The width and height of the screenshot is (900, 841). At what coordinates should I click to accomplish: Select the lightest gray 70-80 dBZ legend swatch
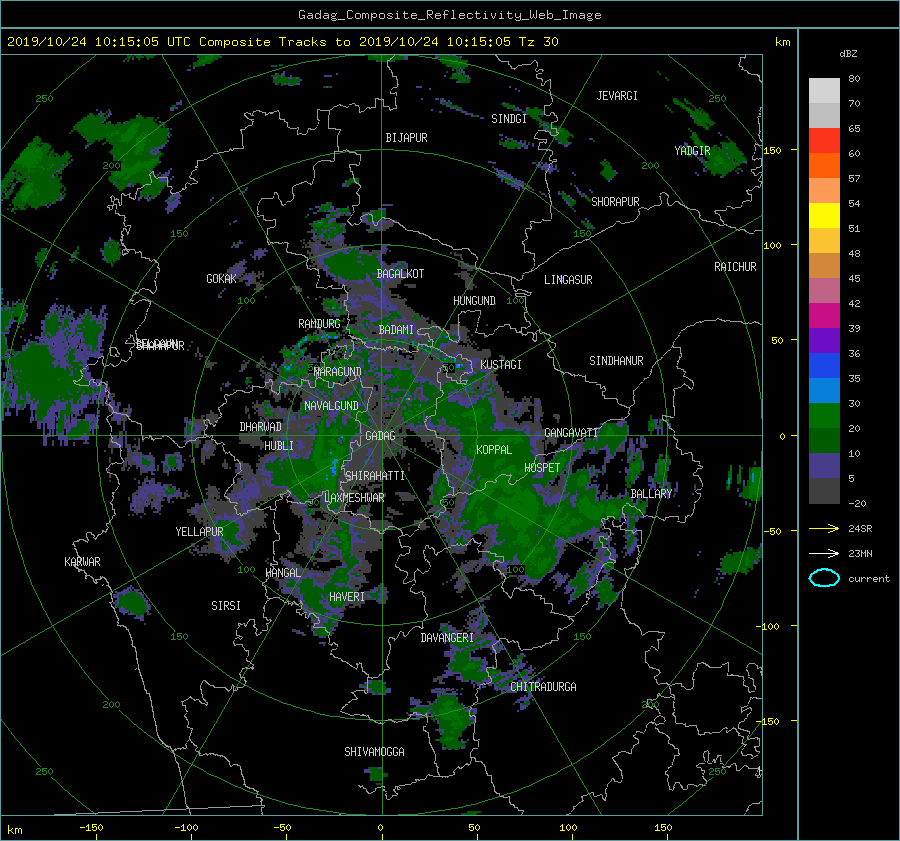824,90
